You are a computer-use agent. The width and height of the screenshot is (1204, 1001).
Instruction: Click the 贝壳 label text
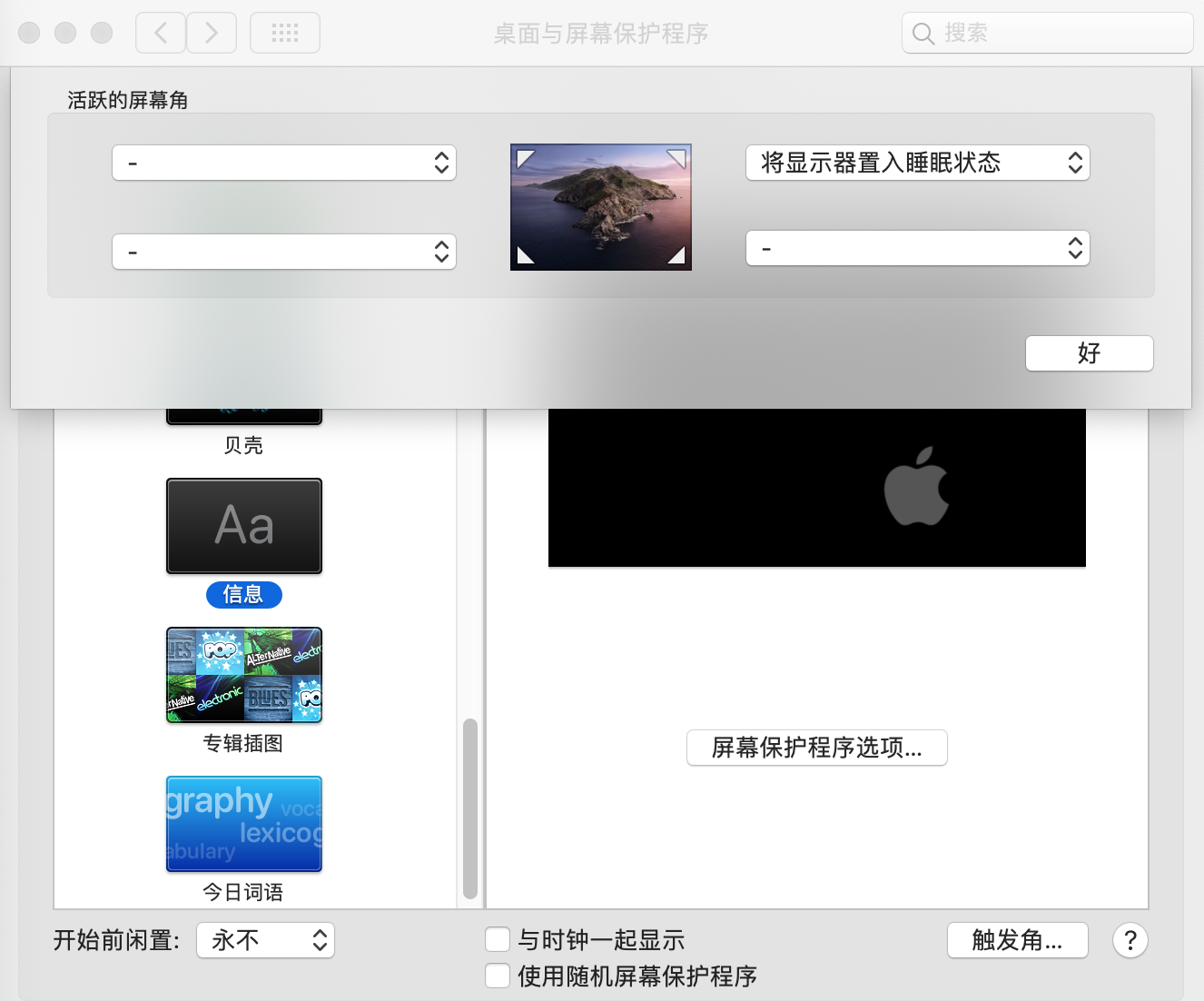[243, 445]
